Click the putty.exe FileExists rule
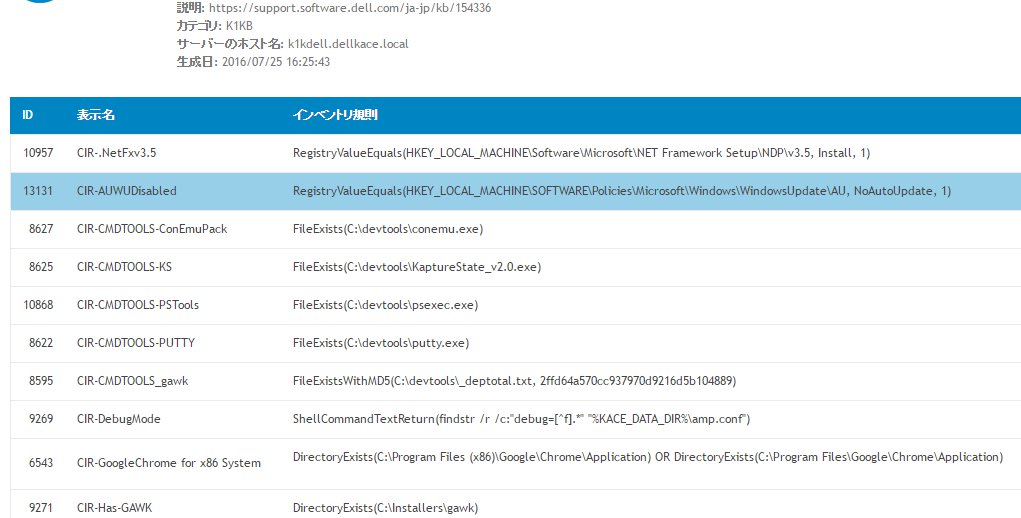1021x518 pixels. click(x=381, y=342)
